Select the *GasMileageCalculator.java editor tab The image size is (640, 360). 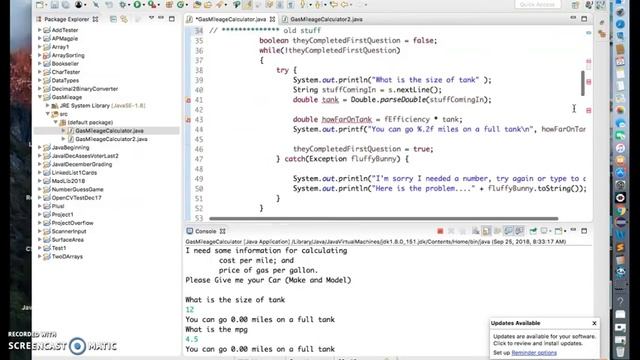coord(231,19)
